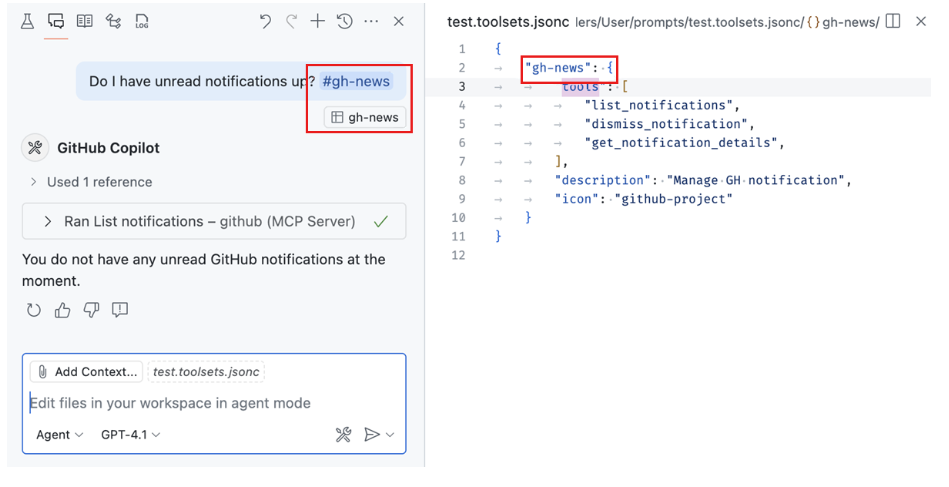Give thumbs down to the response
The image size is (949, 487).
(91, 310)
